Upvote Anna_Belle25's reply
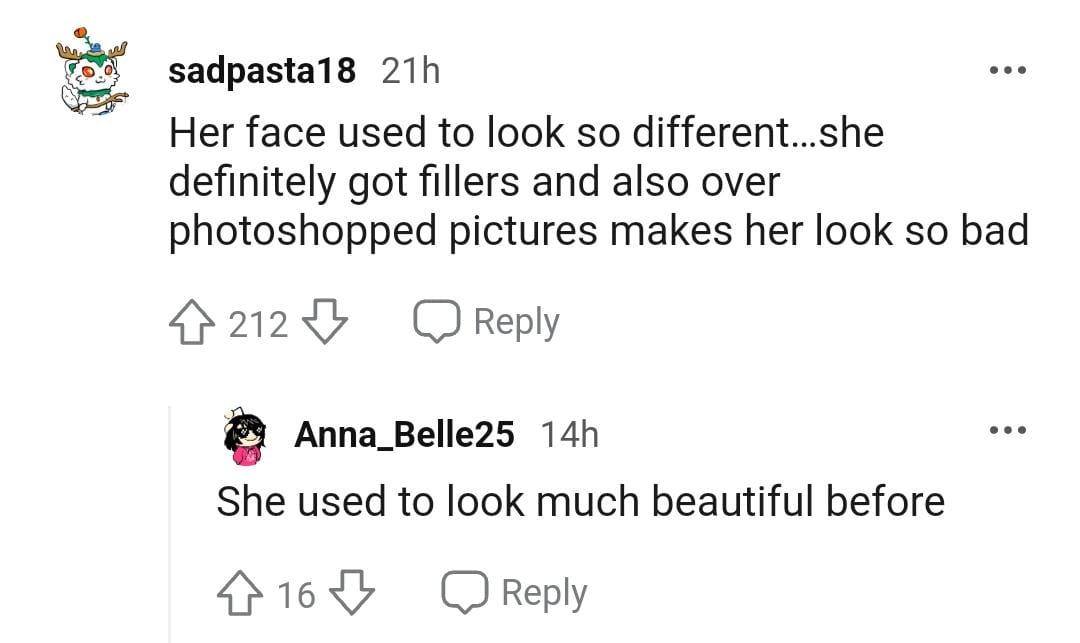The height and width of the screenshot is (643, 1080). pos(241,593)
